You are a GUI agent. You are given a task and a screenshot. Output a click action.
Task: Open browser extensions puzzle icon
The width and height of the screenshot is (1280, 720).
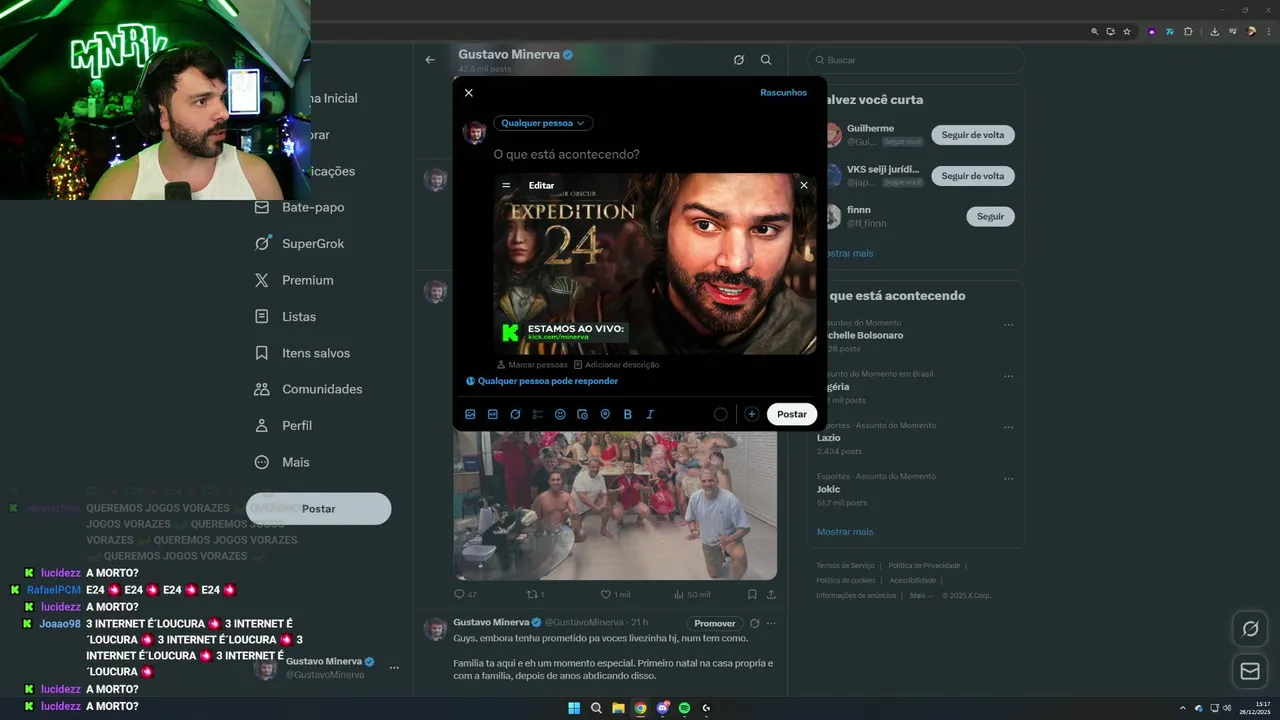coord(1188,32)
